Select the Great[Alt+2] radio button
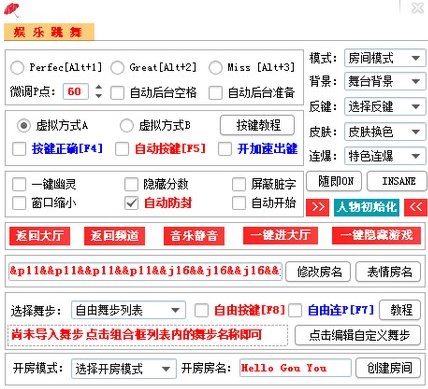Viewport: 428px width, 389px height. 117,68
